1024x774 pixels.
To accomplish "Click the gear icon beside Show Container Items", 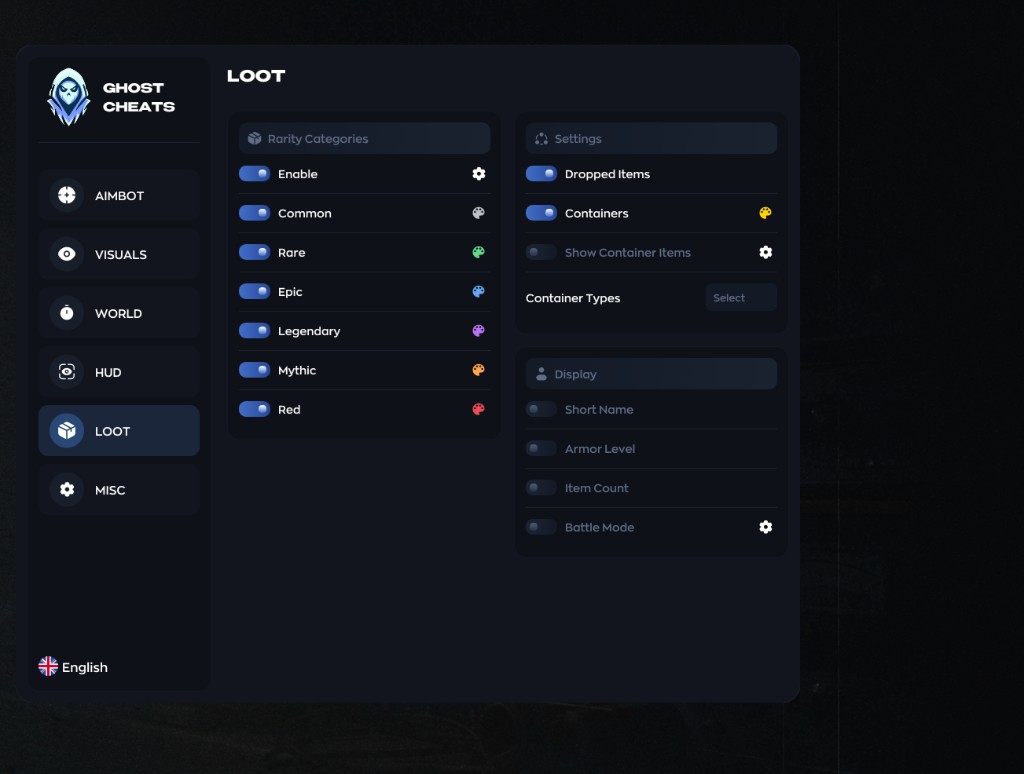I will click(765, 252).
